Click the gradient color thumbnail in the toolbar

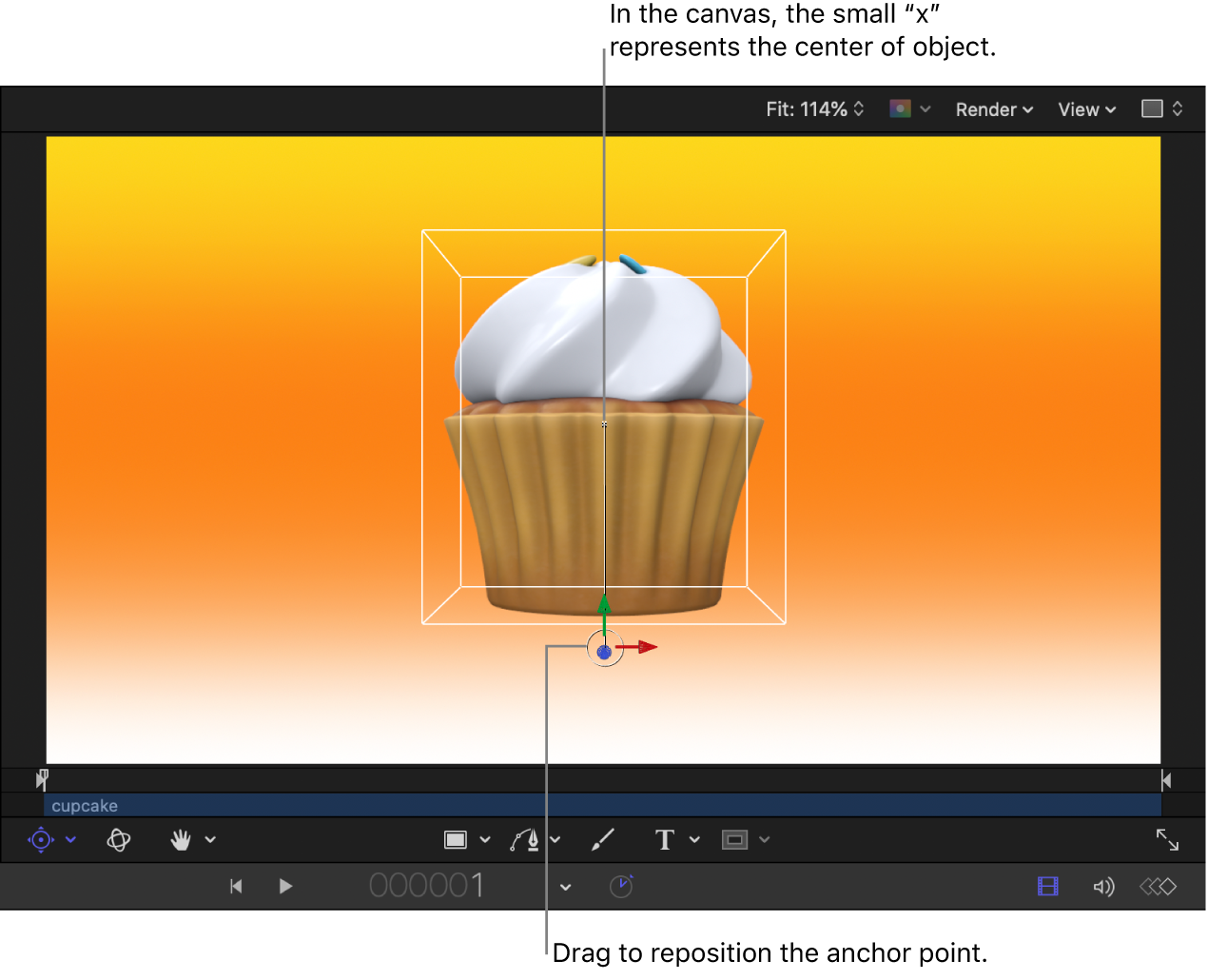coord(901,108)
